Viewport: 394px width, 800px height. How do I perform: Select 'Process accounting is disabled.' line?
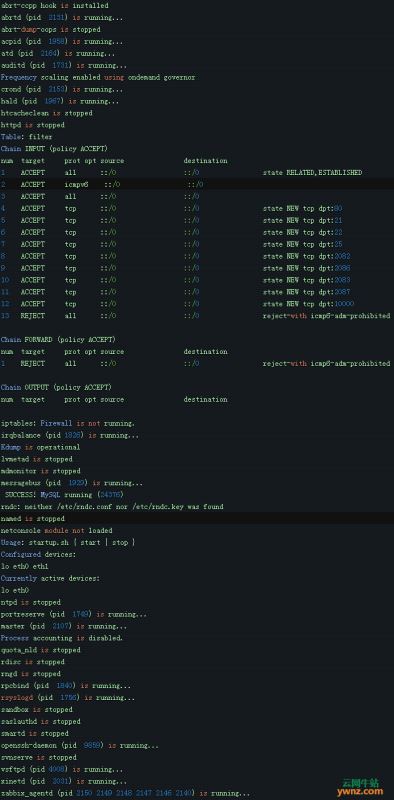62,638
